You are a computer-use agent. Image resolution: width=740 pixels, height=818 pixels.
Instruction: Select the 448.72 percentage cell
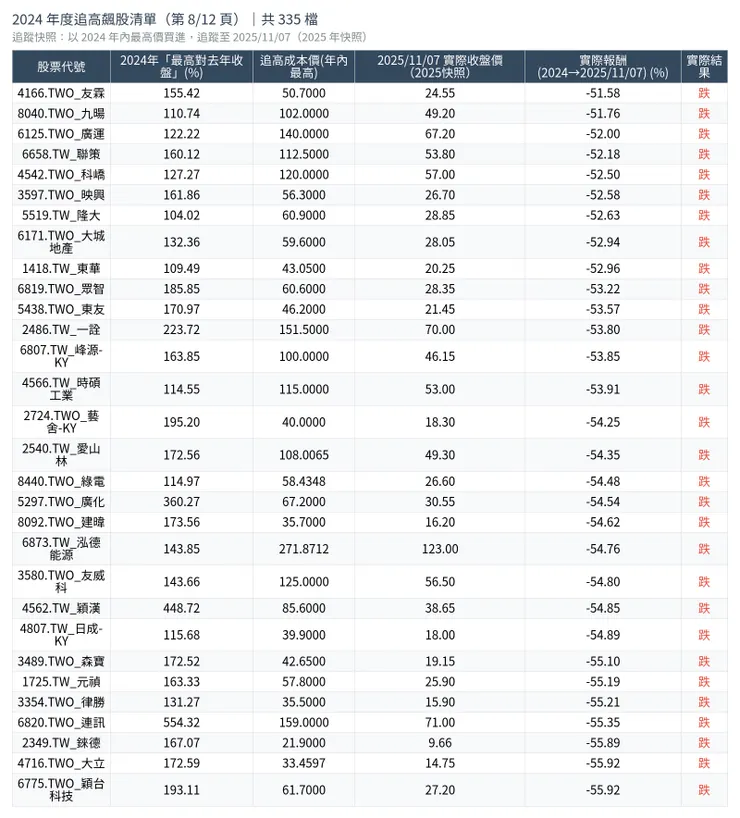click(x=181, y=608)
